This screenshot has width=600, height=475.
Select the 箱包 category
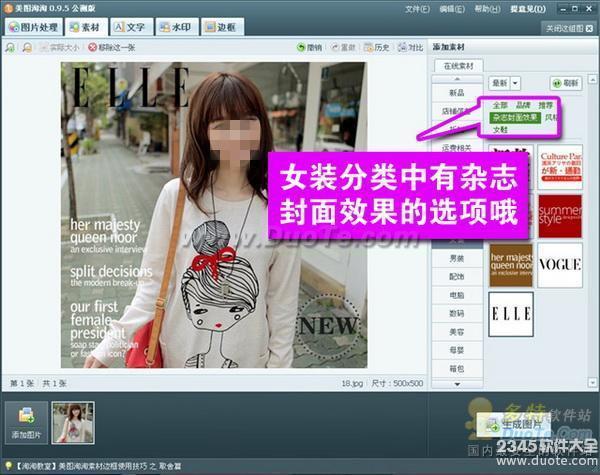point(457,369)
